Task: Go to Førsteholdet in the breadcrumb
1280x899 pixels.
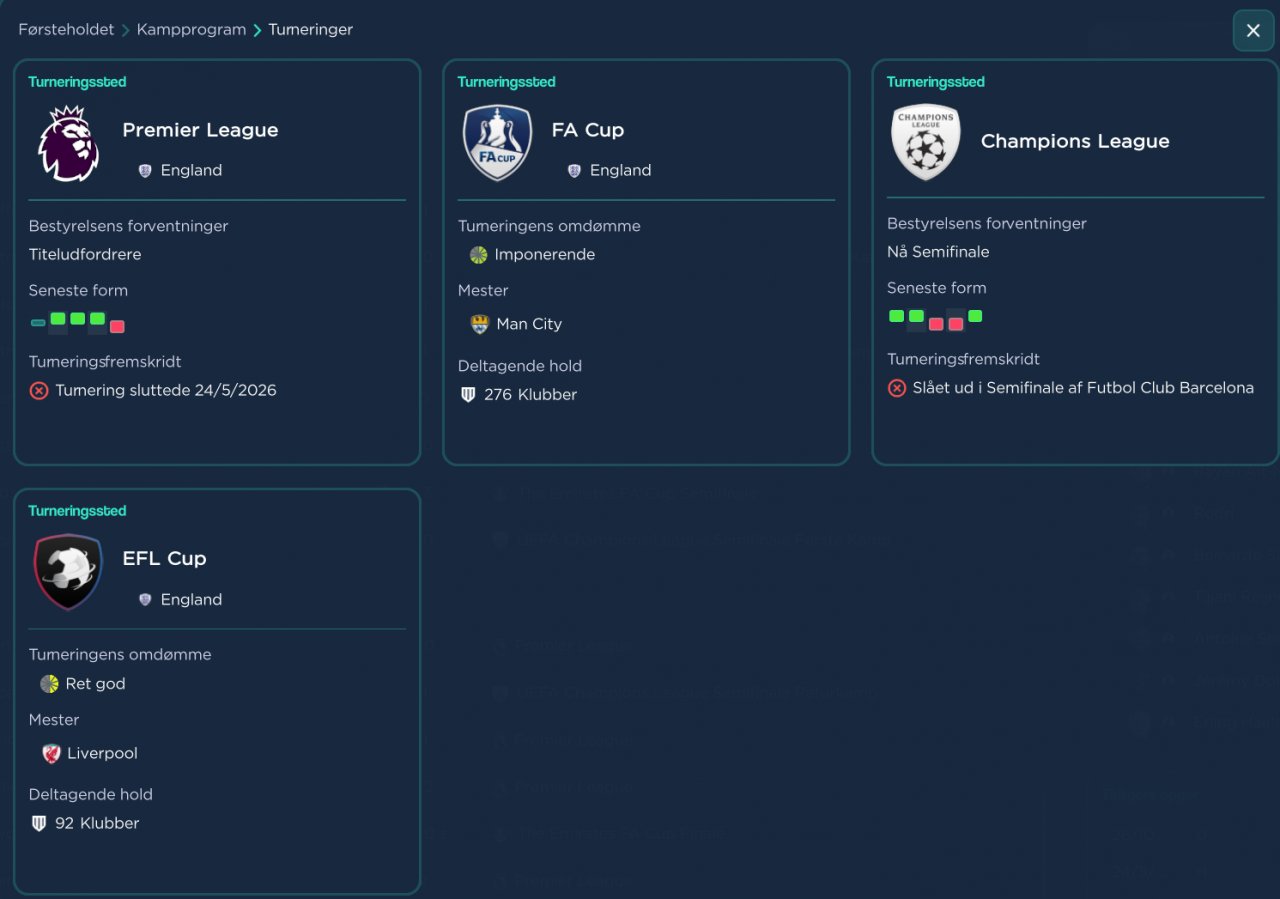Action: (x=66, y=30)
